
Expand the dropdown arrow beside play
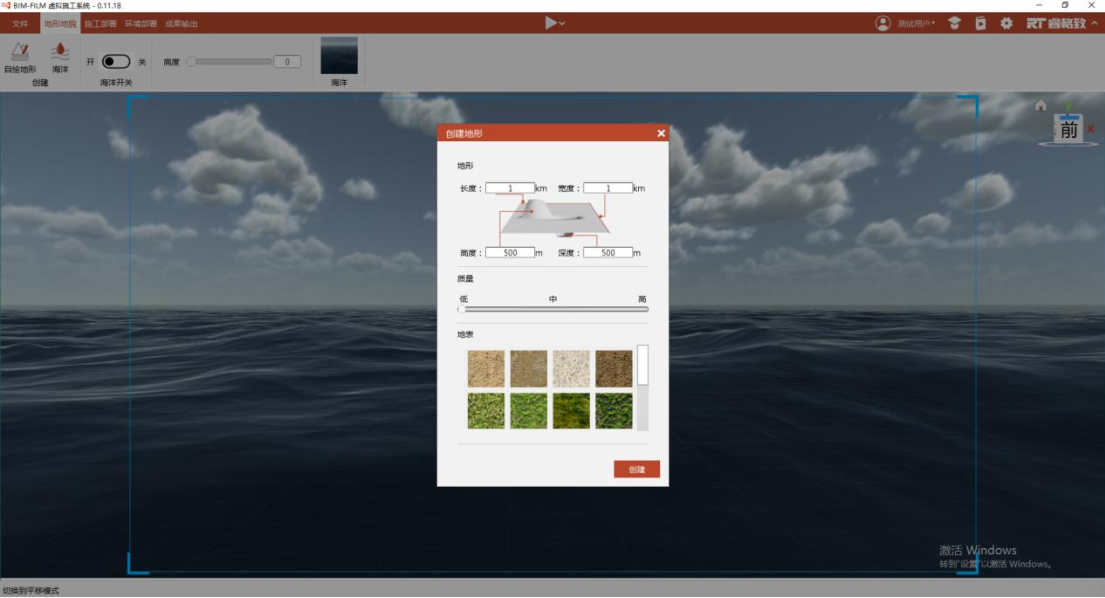pyautogui.click(x=562, y=24)
